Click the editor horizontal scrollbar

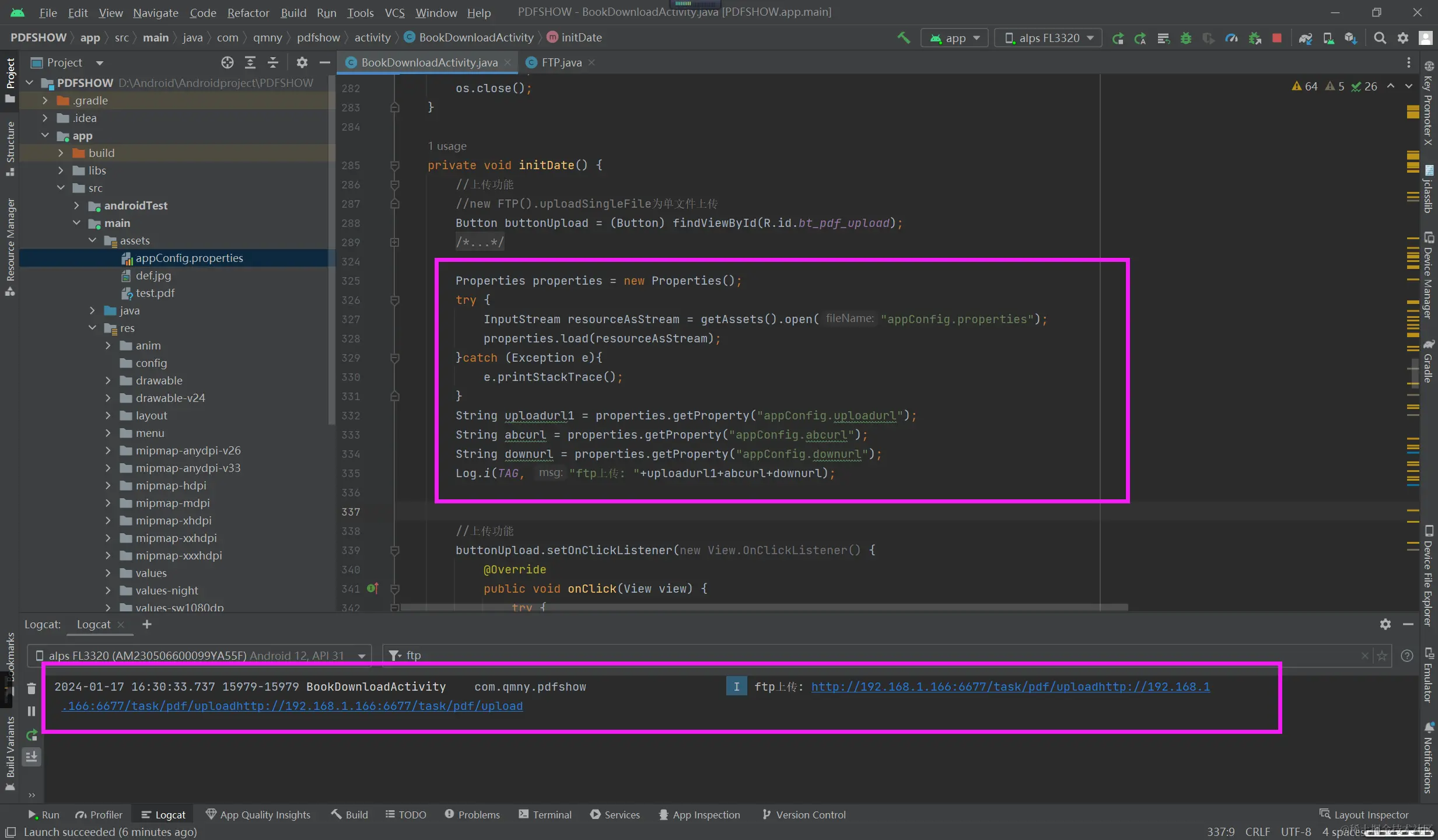[x=763, y=607]
